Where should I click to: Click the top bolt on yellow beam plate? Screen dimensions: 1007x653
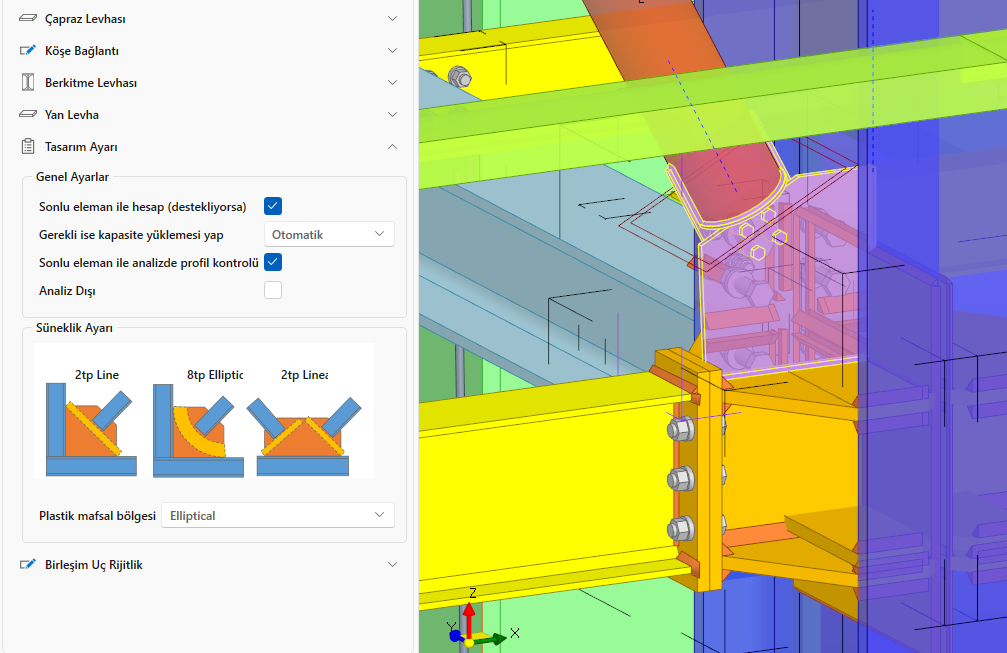click(682, 429)
